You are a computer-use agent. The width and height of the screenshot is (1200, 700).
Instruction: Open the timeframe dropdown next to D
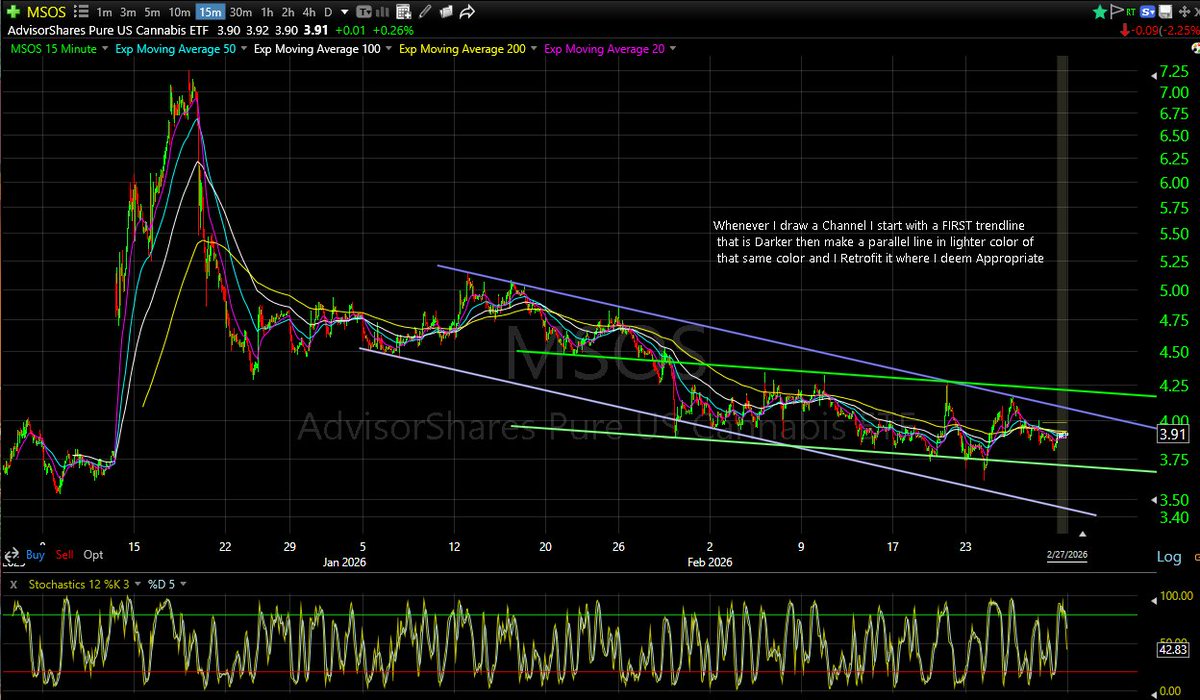[x=345, y=12]
